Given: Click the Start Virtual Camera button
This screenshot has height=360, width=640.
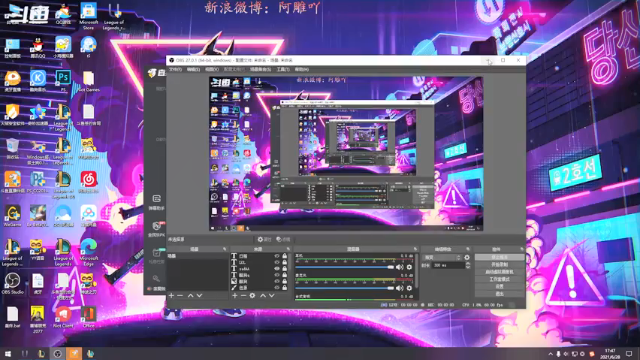Looking at the screenshot, I should pyautogui.click(x=500, y=272).
